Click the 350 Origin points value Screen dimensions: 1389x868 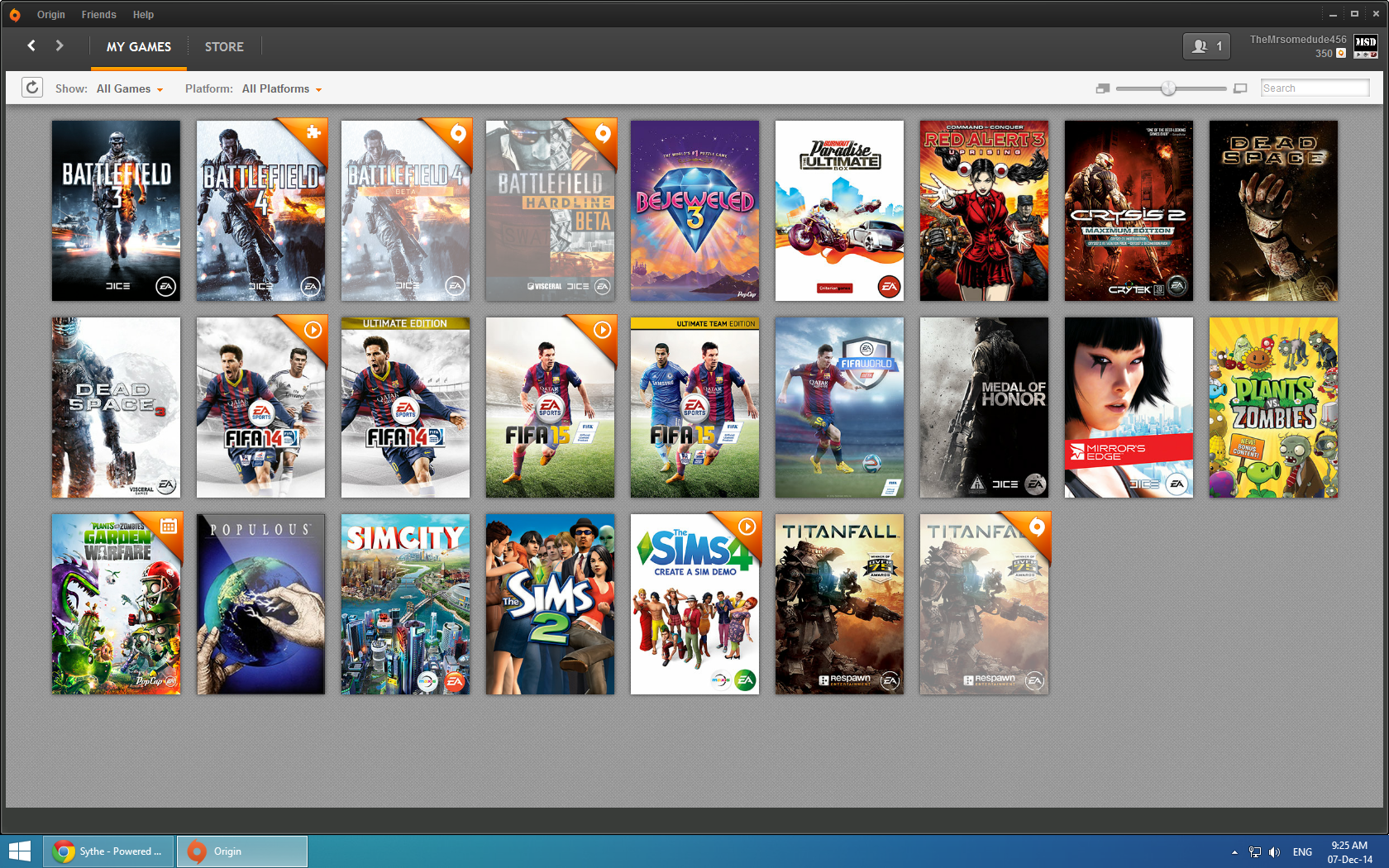(1324, 54)
